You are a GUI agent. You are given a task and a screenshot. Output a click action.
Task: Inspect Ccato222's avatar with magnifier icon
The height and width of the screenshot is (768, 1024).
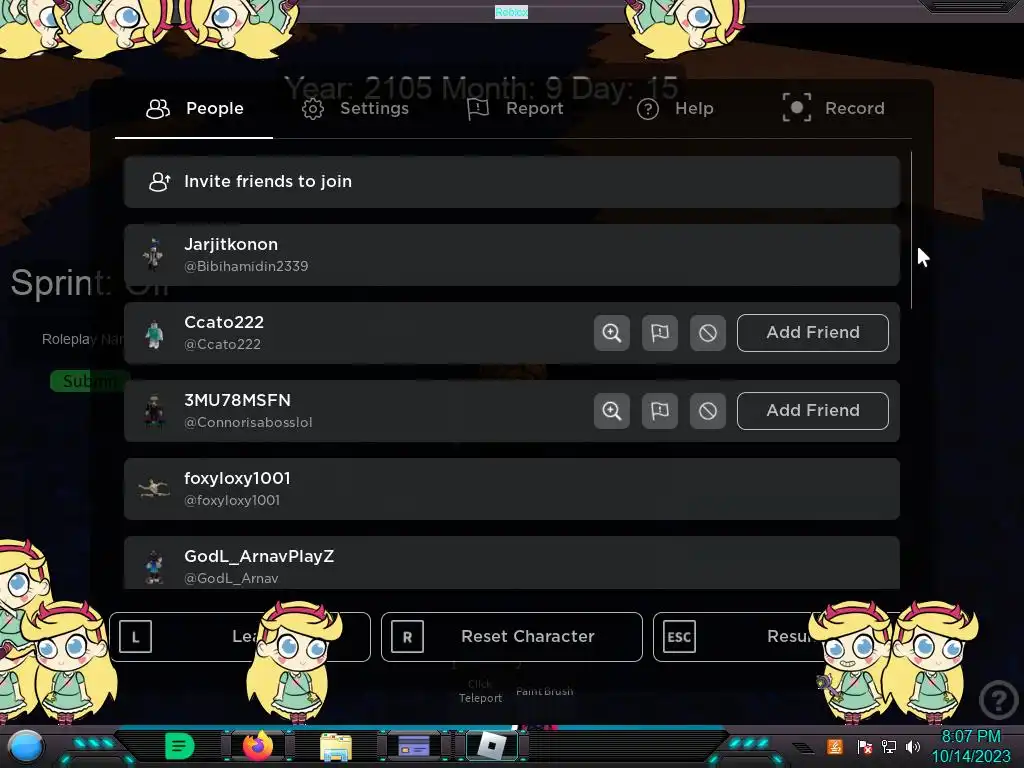[x=611, y=332]
